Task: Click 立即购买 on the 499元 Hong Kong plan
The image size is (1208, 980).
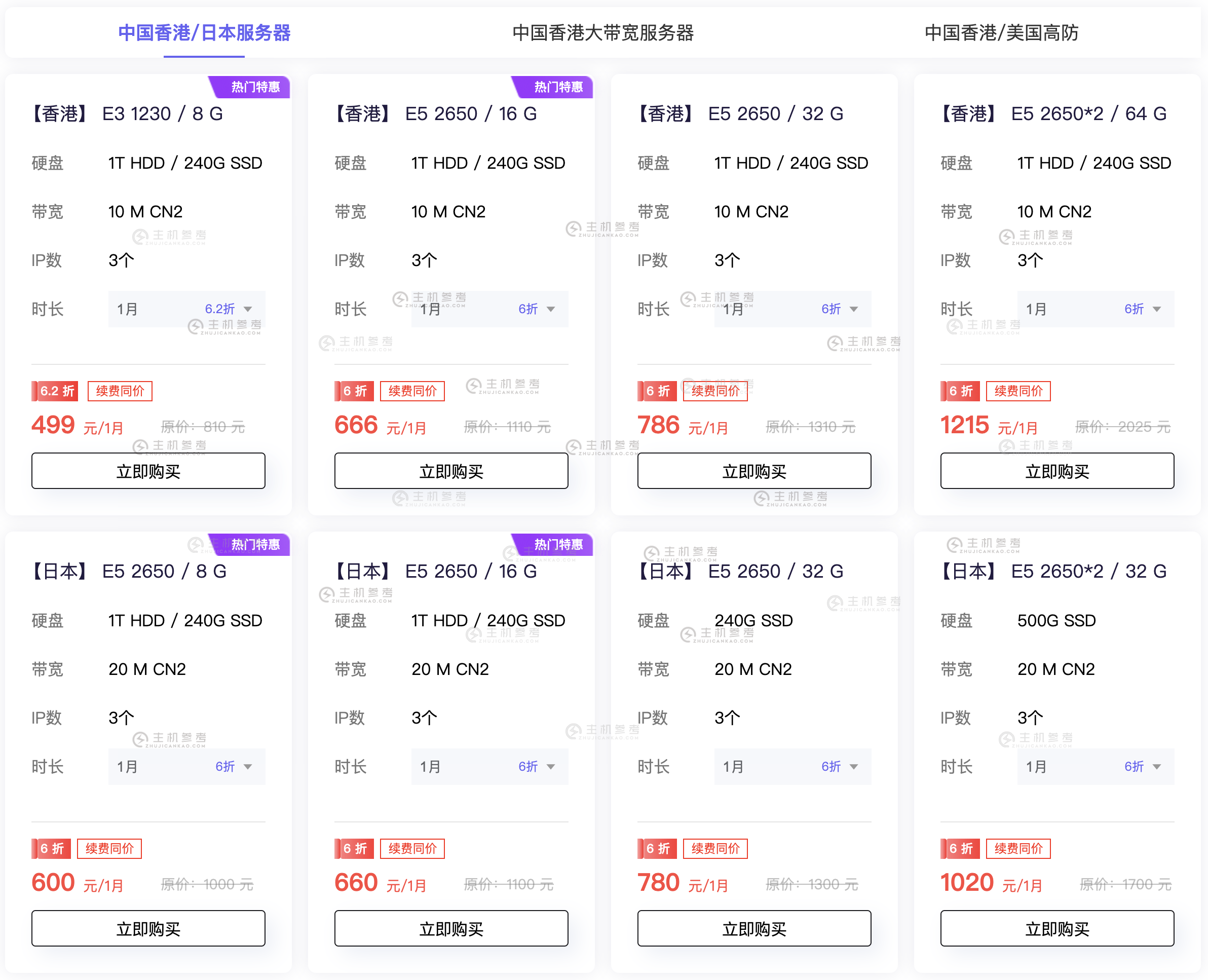Action: tap(148, 471)
